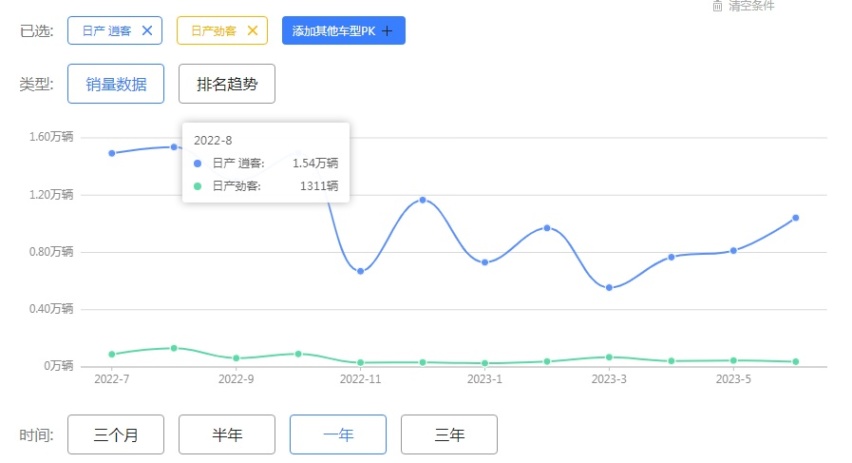Select the 日产 逍客 tag
Image resolution: width=852 pixels, height=463 pixels.
115,30
